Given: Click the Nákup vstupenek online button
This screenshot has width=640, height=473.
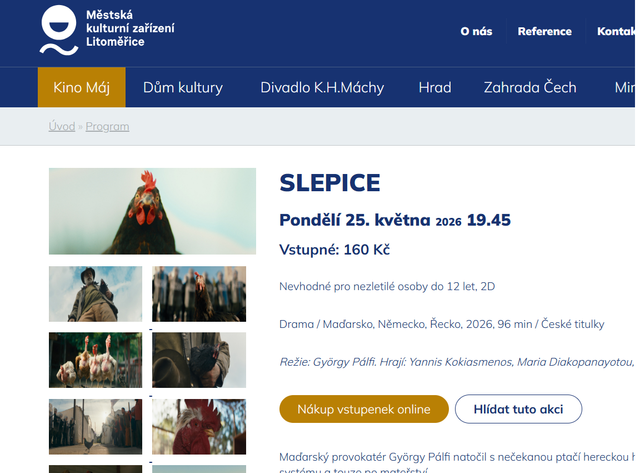Looking at the screenshot, I should [x=364, y=409].
